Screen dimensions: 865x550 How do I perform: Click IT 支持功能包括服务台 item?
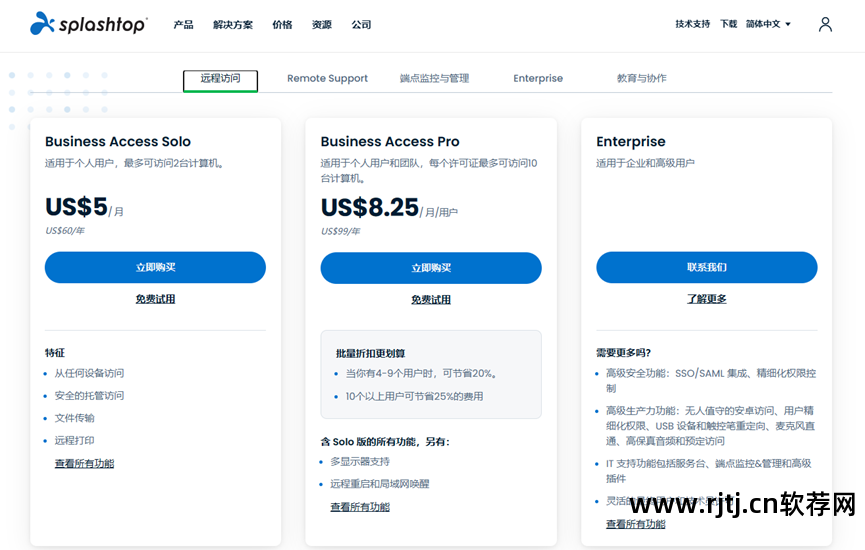709,471
